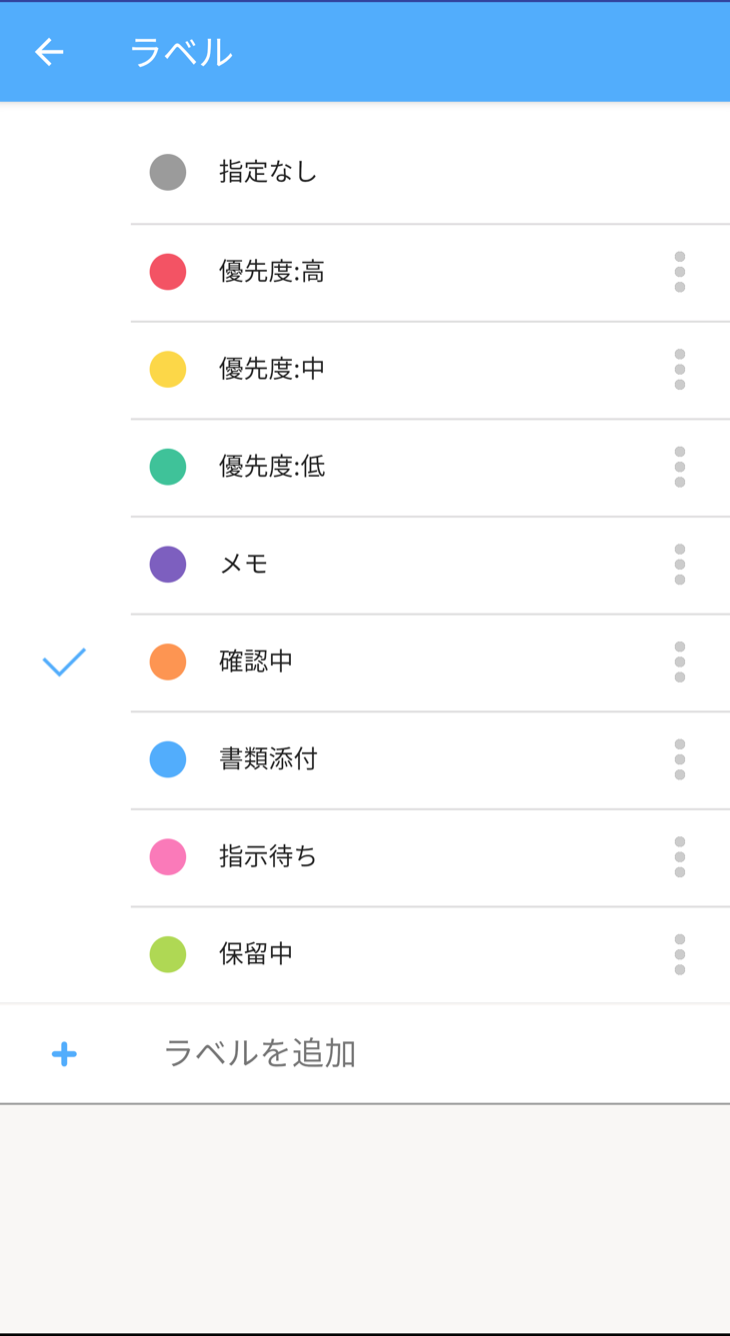The width and height of the screenshot is (730, 1336).
Task: Click the yellow 優先度:中 color dot
Action: [168, 369]
